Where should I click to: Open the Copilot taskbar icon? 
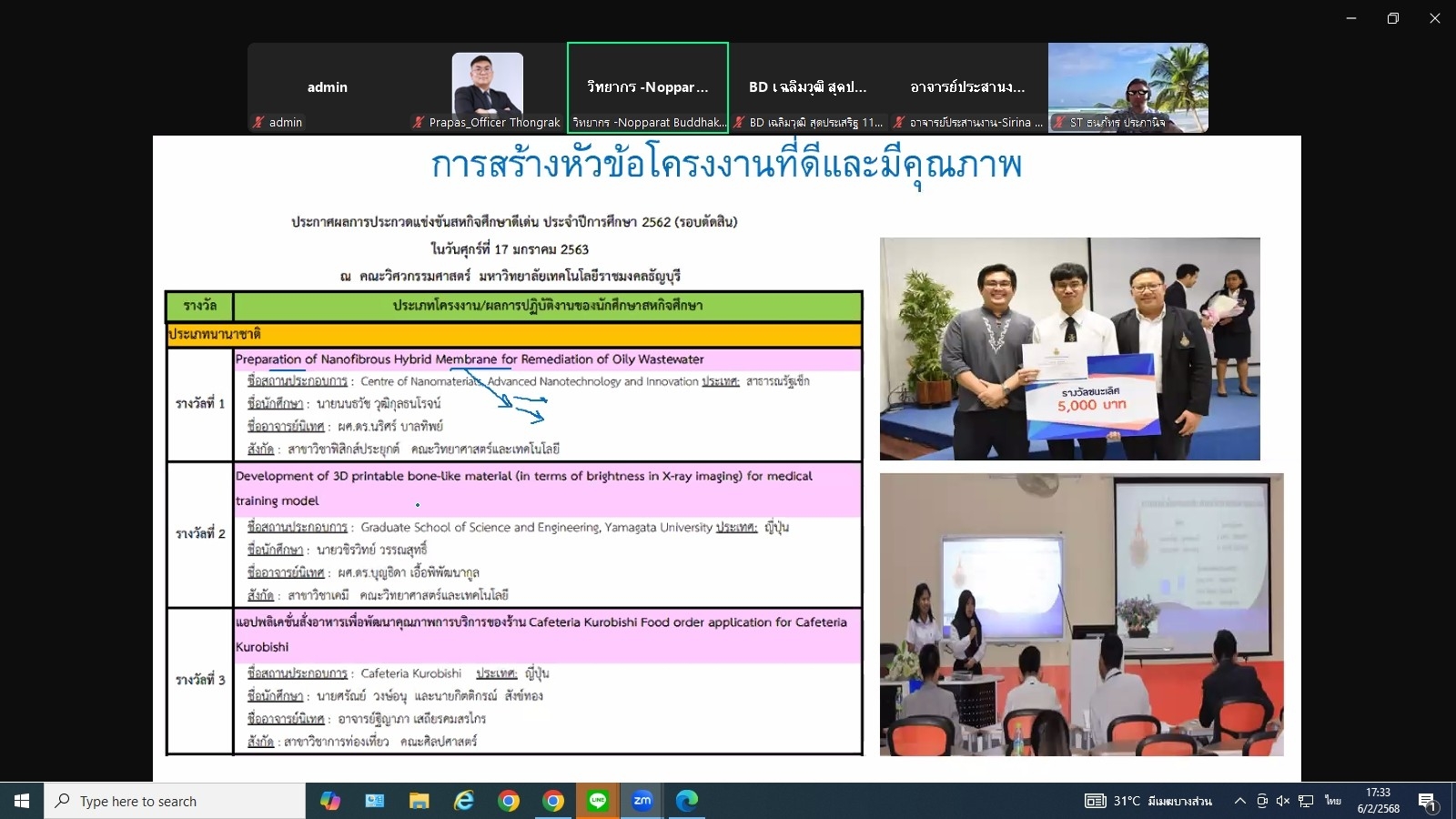click(330, 801)
